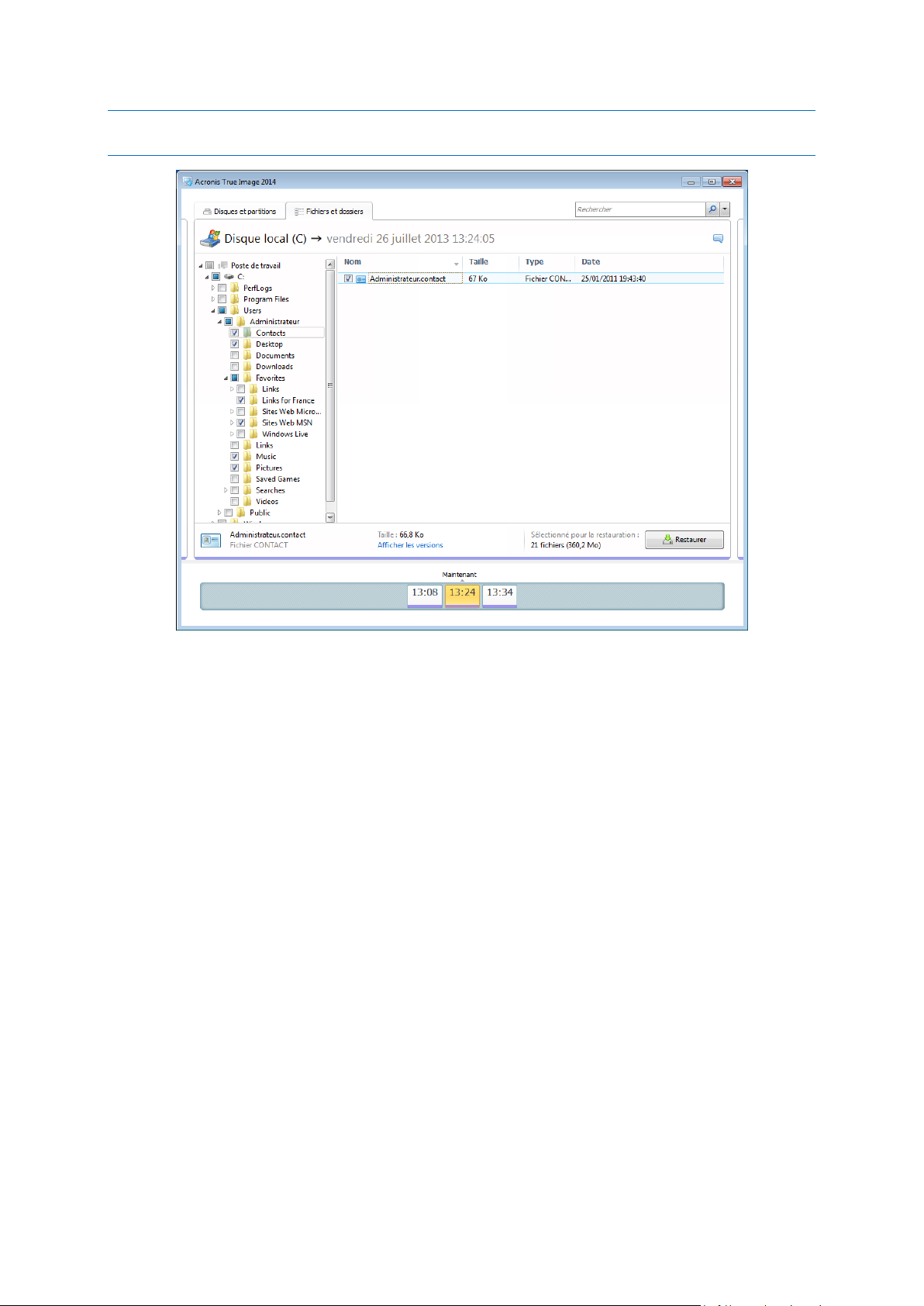Click the search magnifier icon

tap(712, 209)
